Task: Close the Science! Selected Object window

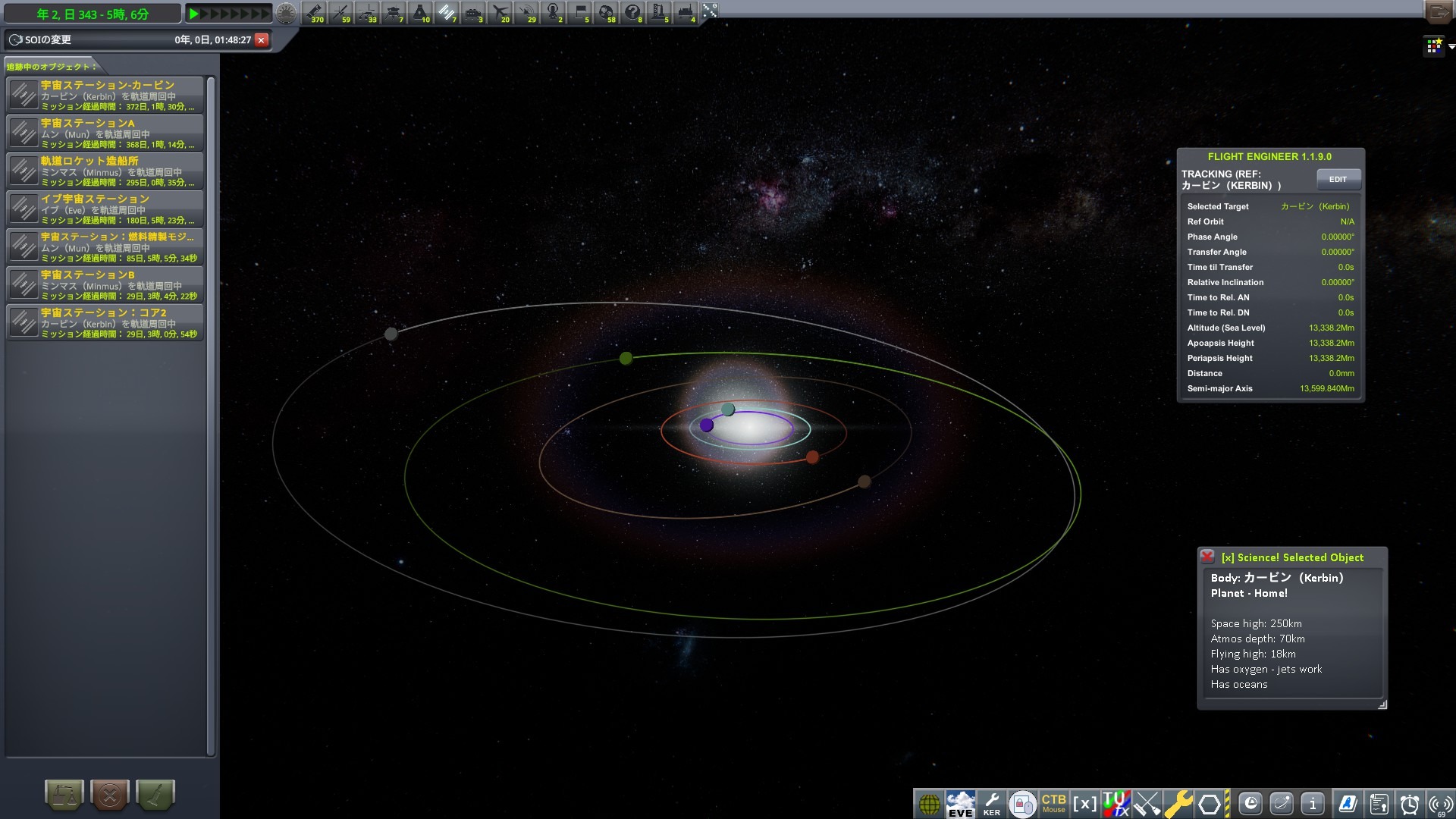Action: pyautogui.click(x=1207, y=557)
